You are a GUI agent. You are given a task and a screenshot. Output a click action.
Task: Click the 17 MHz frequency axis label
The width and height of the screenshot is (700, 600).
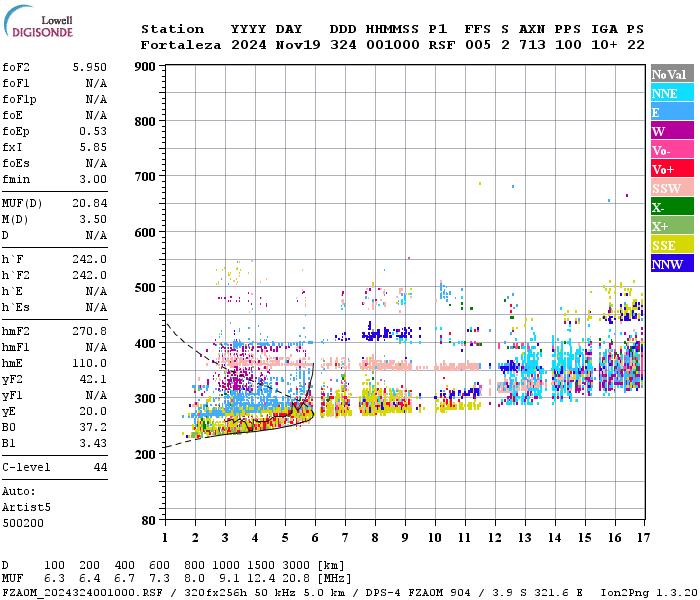[643, 538]
